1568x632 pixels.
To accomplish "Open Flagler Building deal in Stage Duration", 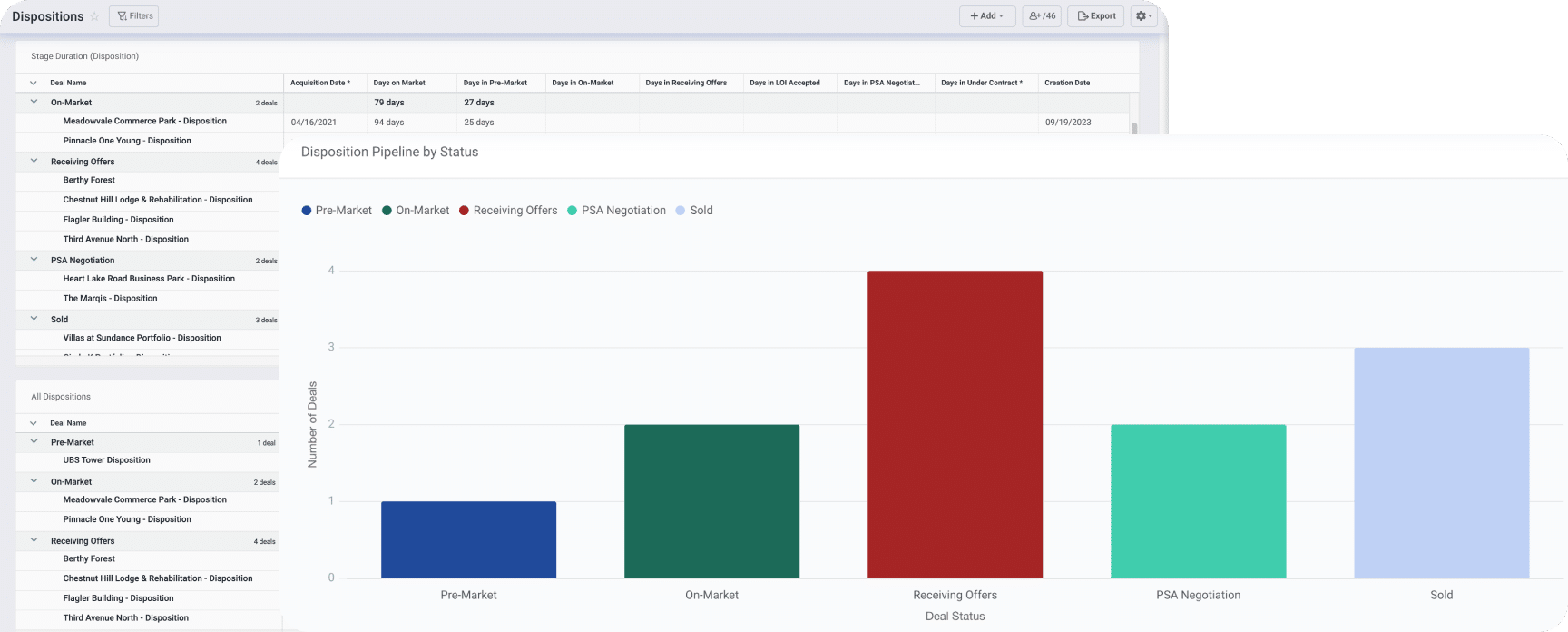I will (x=118, y=220).
